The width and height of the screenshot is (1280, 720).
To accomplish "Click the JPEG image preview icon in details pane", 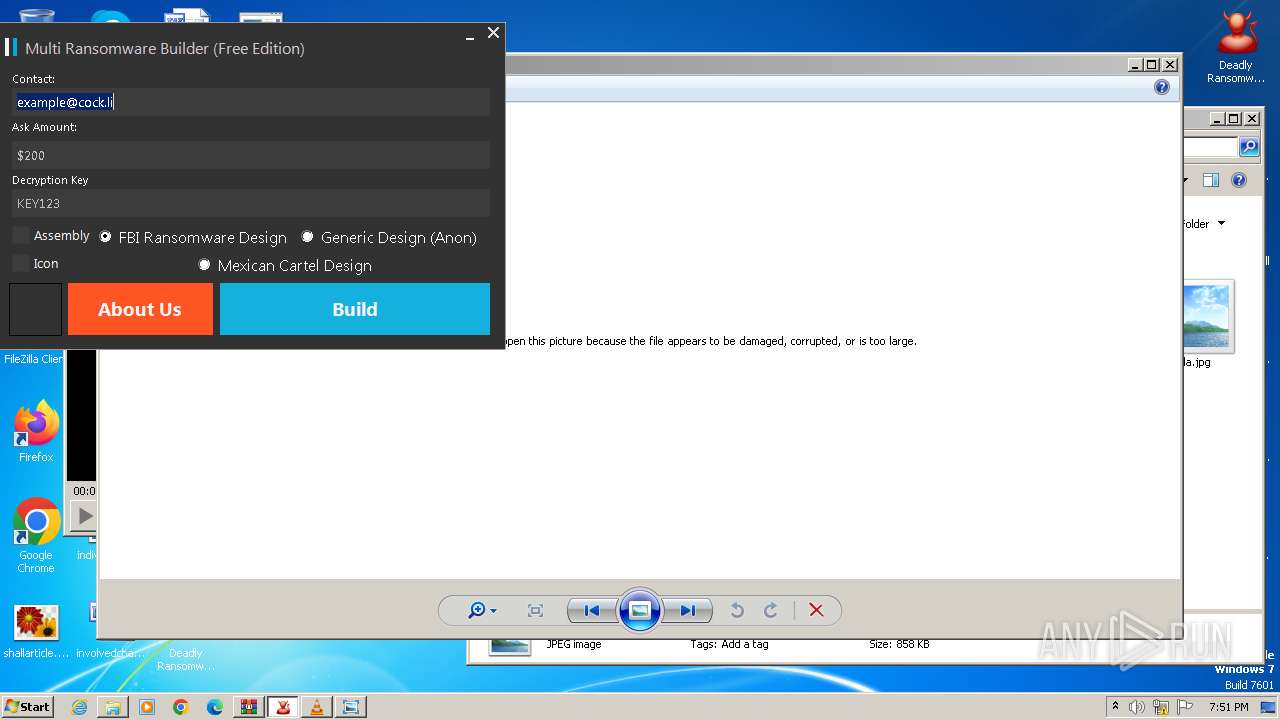I will point(509,646).
